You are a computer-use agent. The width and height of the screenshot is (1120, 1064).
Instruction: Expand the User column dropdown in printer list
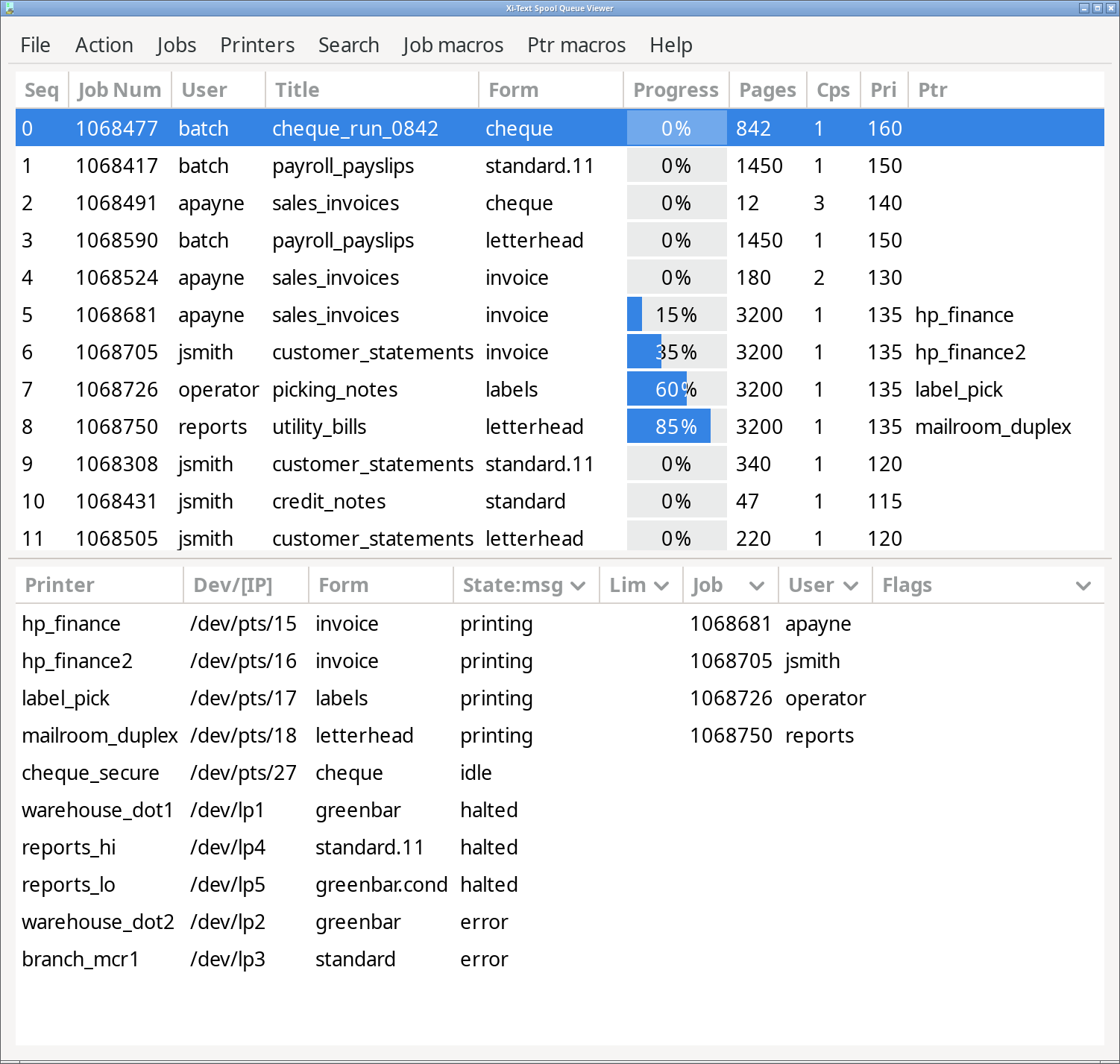[851, 586]
